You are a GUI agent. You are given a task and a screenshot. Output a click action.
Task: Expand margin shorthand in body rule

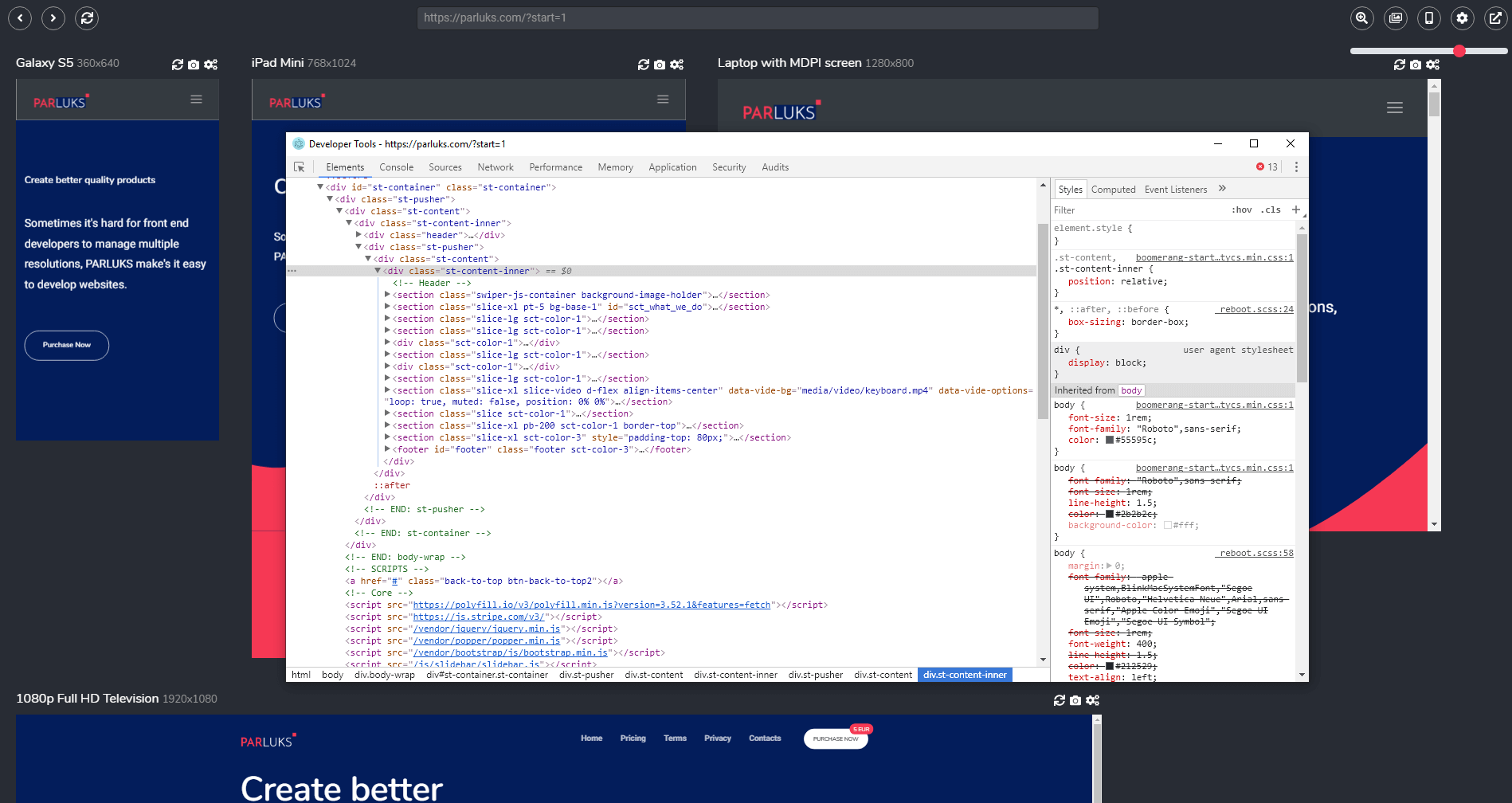click(x=1109, y=566)
